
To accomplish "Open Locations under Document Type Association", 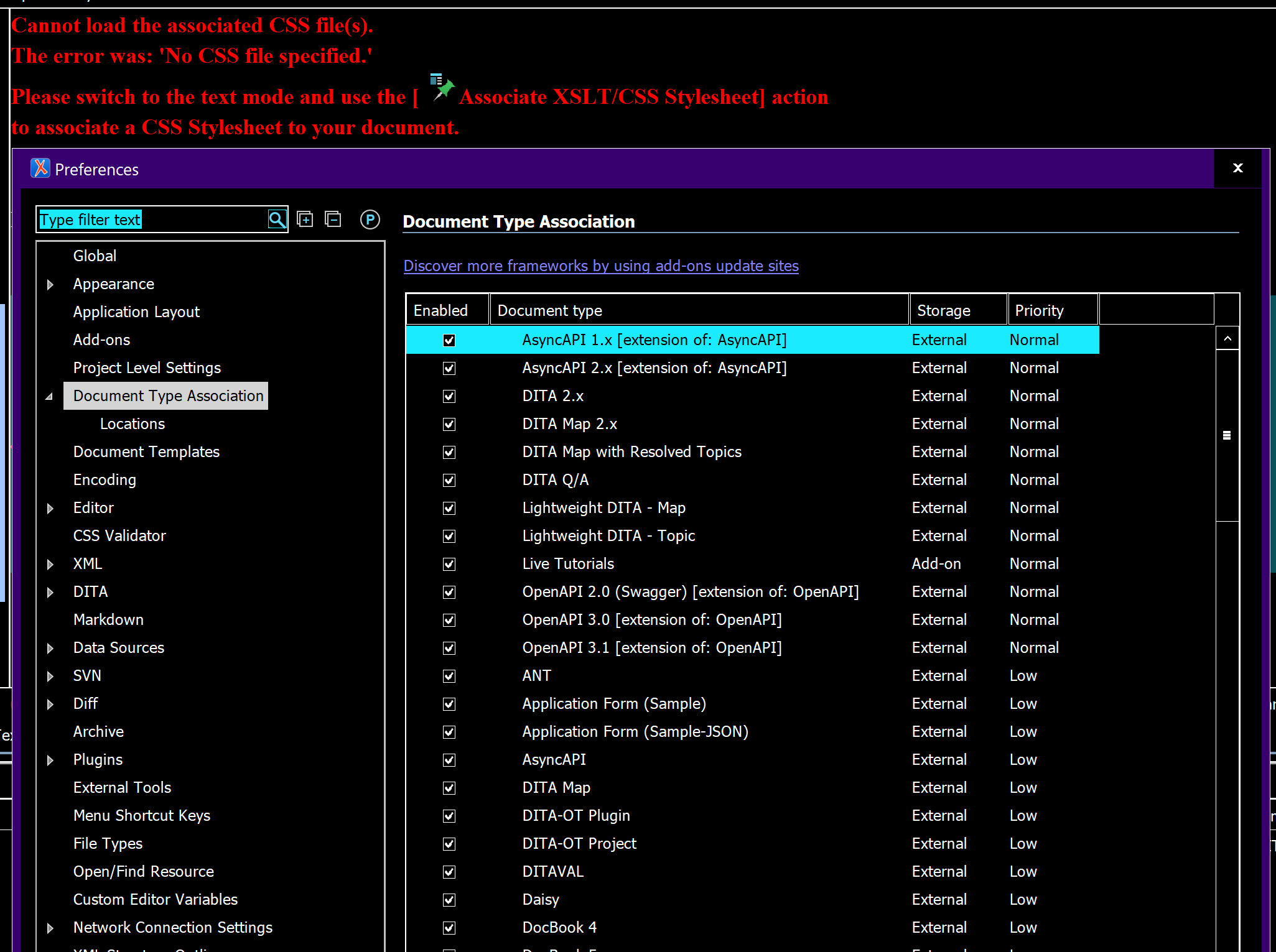I will tap(133, 424).
